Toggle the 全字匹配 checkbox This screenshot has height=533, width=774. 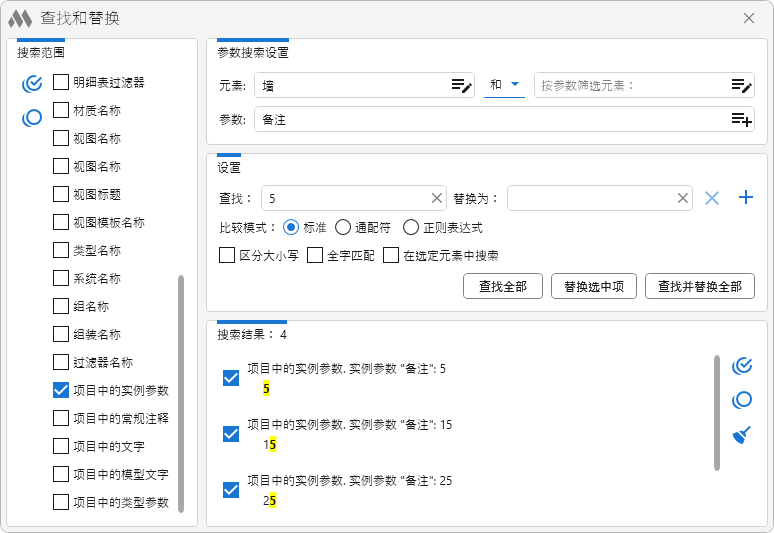(x=315, y=256)
